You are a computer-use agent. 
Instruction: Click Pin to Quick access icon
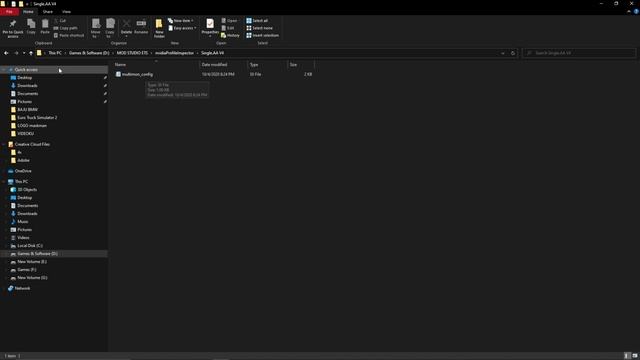(x=13, y=24)
